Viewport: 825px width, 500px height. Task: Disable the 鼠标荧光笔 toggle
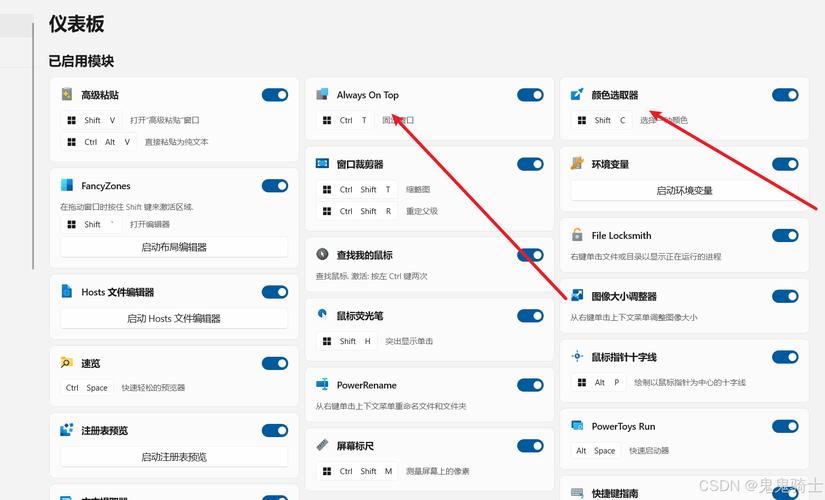[530, 315]
